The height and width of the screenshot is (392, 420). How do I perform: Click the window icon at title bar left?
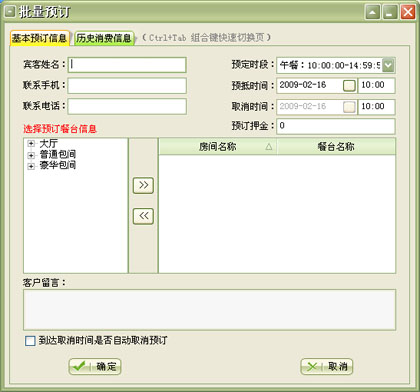pyautogui.click(x=10, y=12)
